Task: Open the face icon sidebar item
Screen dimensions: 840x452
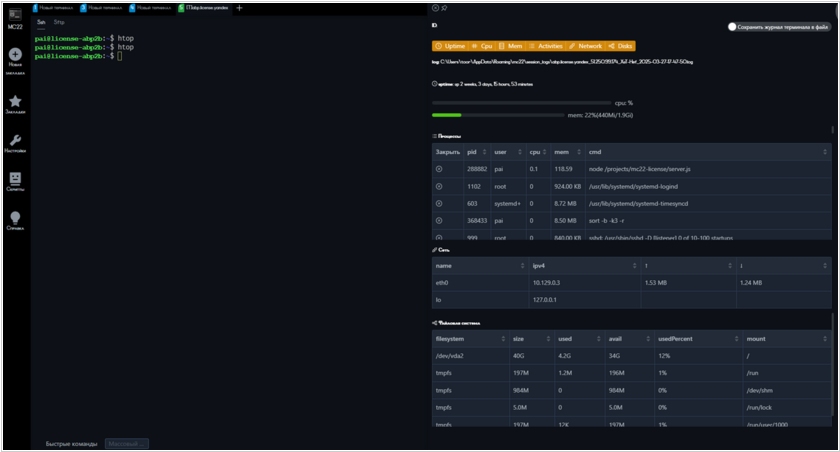Action: tap(15, 179)
